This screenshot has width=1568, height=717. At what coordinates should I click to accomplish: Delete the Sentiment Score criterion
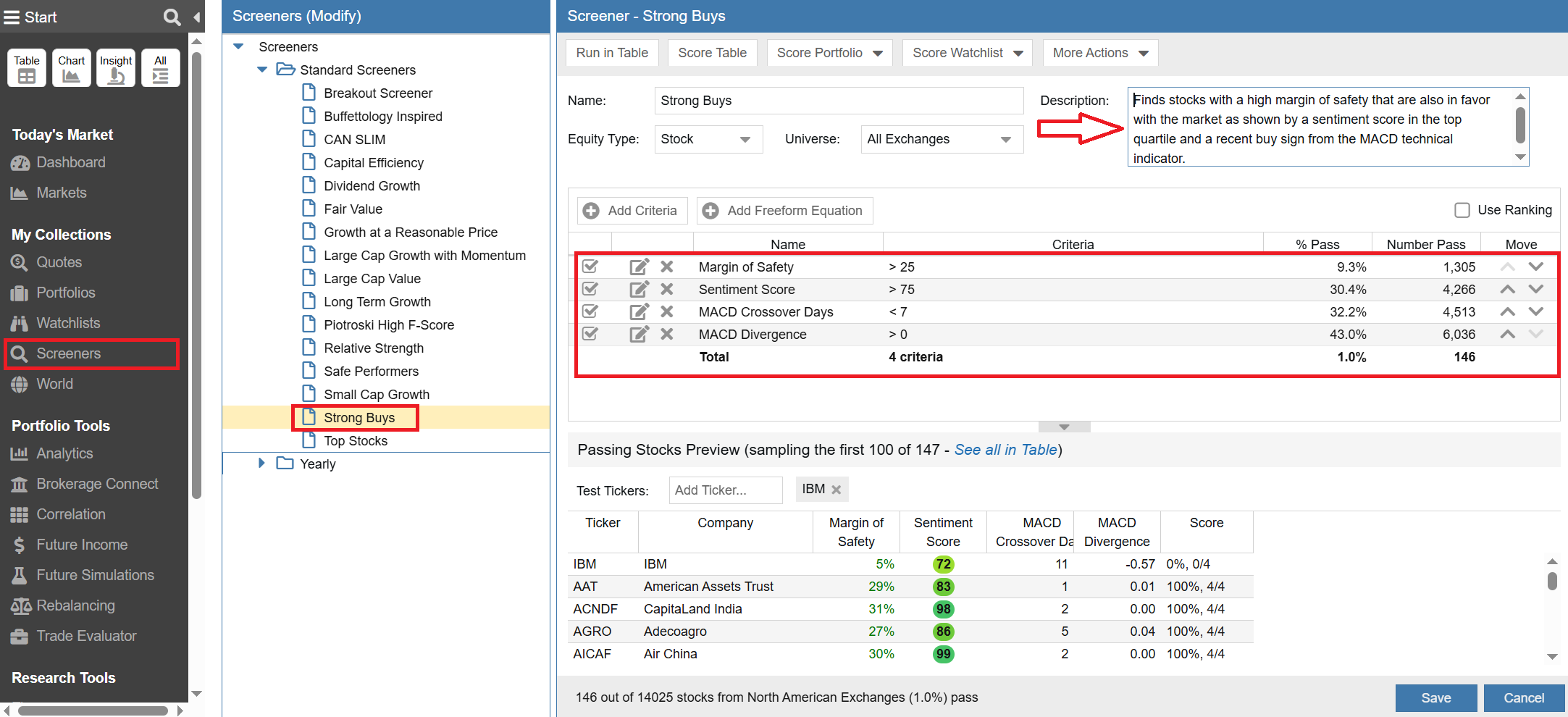coord(667,290)
